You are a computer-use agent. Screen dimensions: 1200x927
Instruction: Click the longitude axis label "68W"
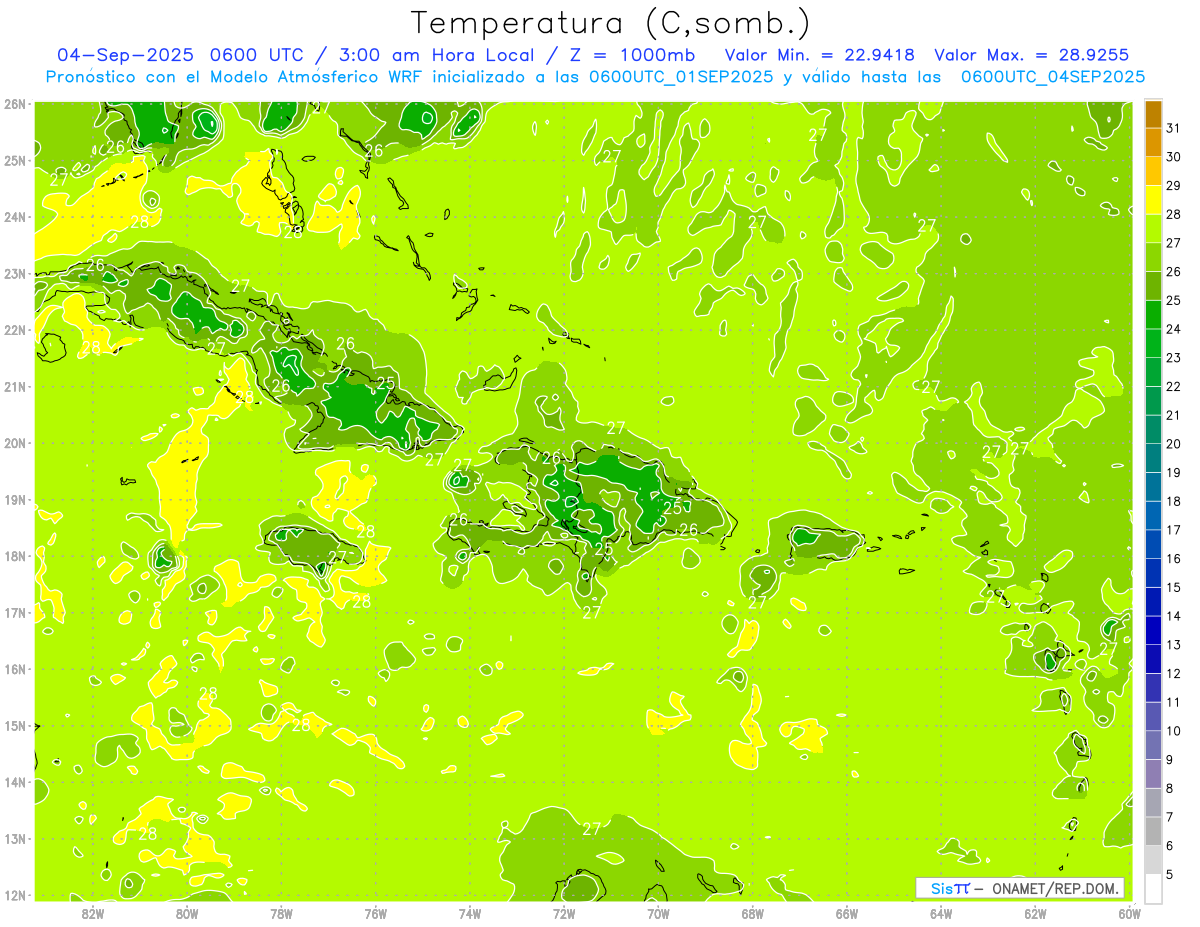[752, 912]
